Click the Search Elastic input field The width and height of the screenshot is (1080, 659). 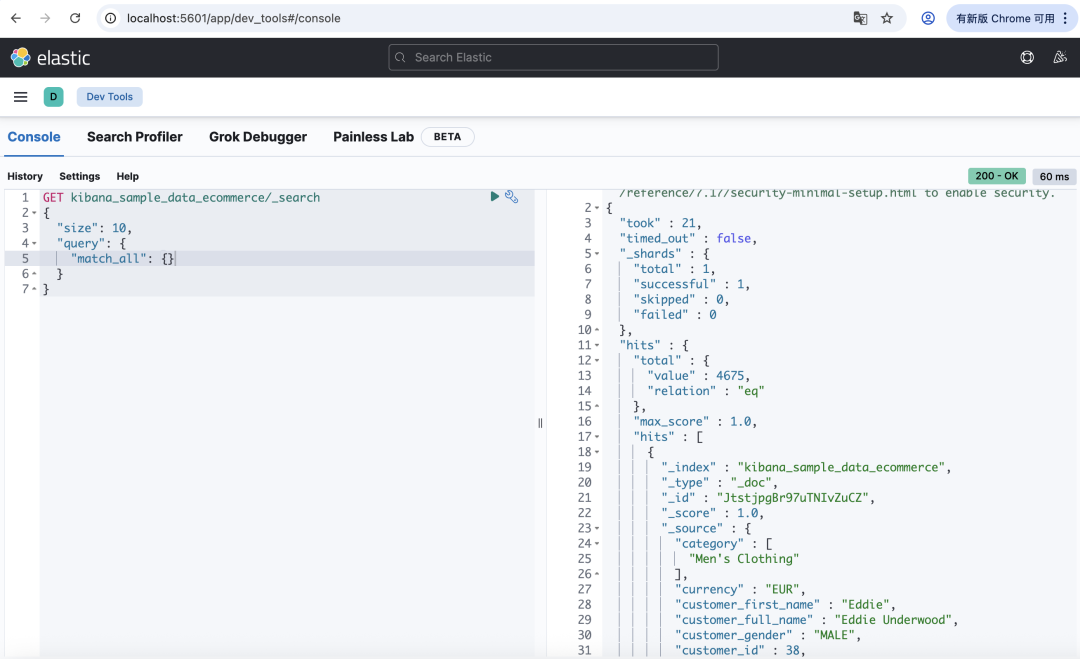click(553, 58)
